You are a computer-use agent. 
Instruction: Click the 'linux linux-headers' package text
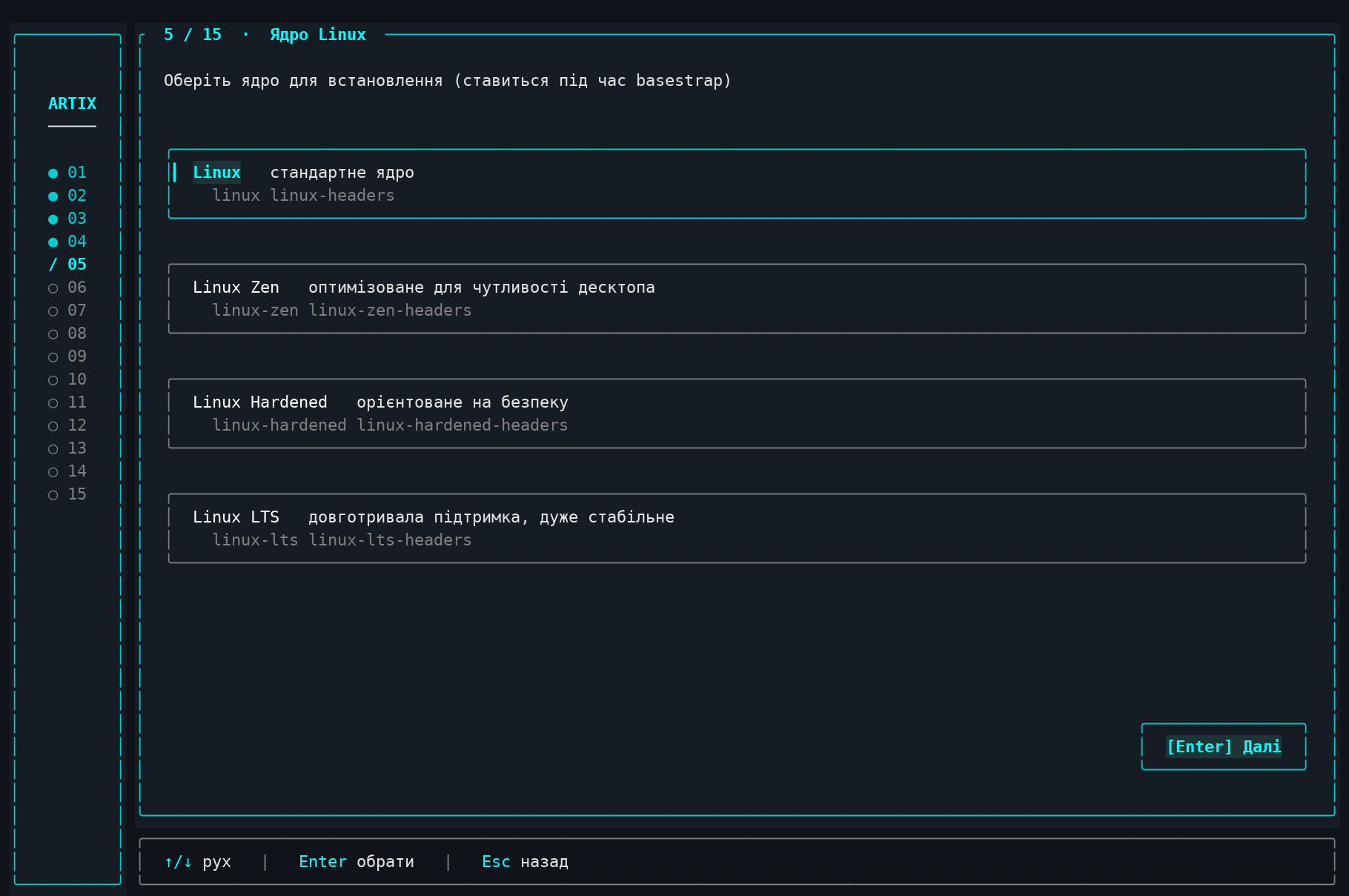click(303, 196)
